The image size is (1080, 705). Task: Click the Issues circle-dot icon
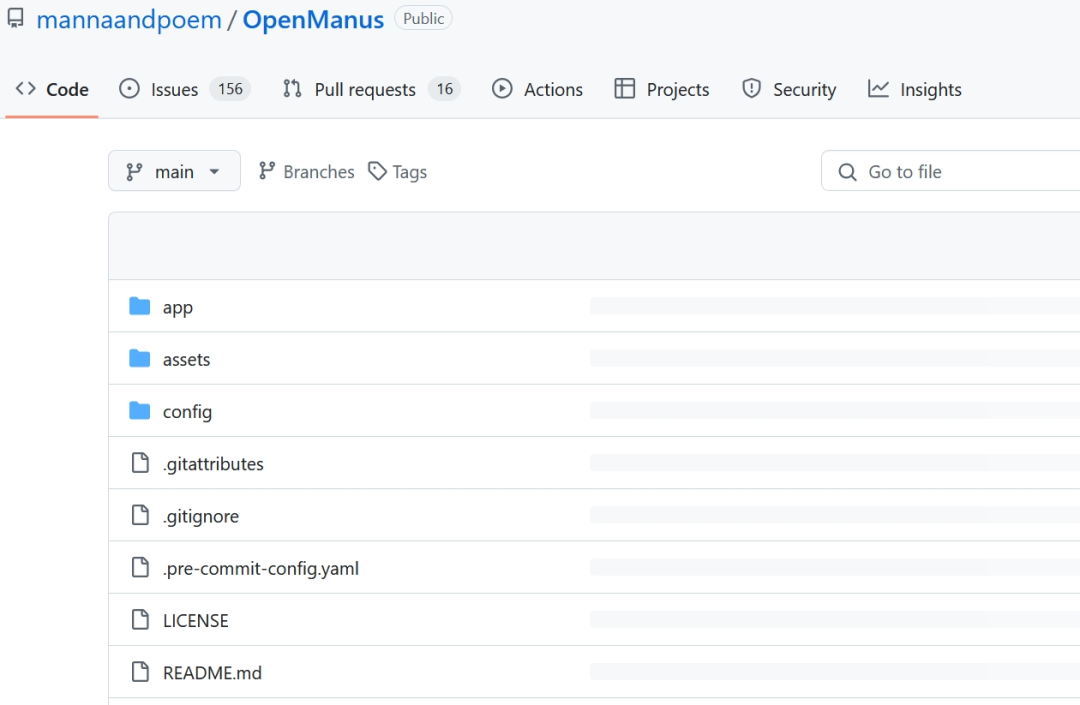(129, 89)
